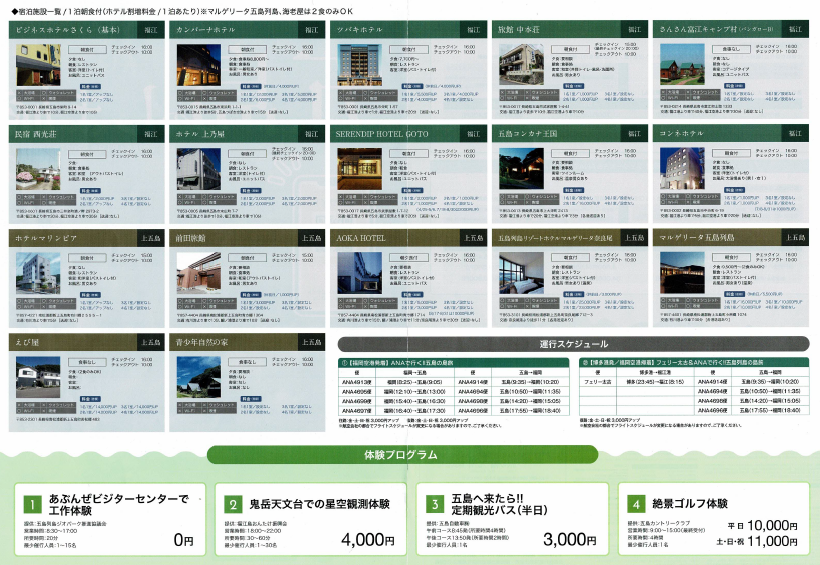Image resolution: width=820 pixels, height=565 pixels.
Task: Select the えび屋 title
Action: [27, 342]
